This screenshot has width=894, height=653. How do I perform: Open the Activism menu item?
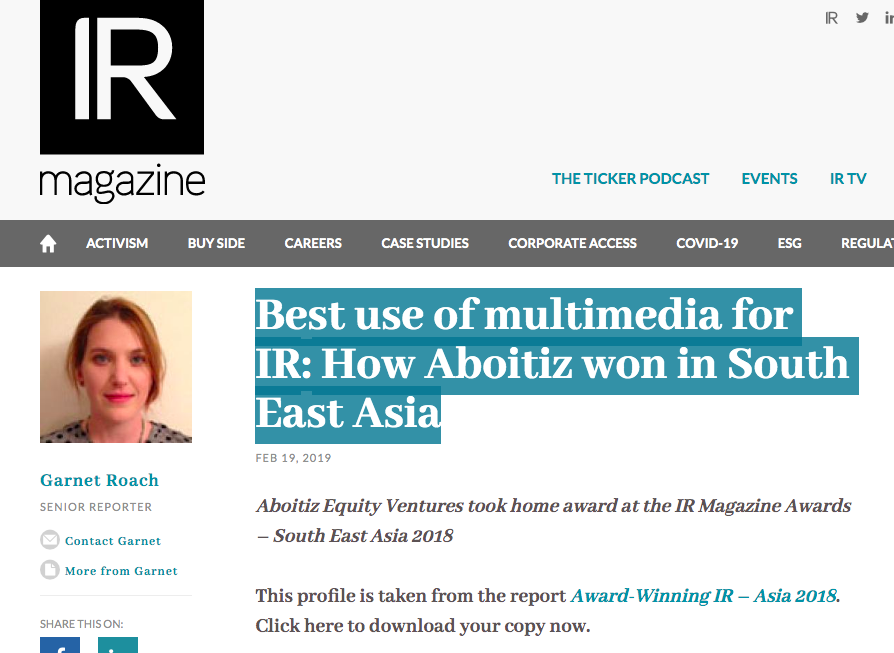pos(117,243)
